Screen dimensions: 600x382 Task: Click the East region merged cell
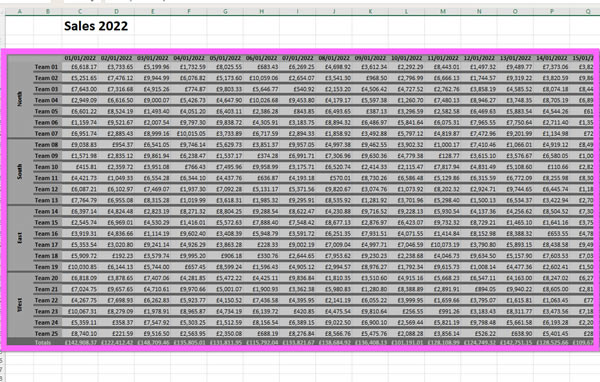pyautogui.click(x=20, y=238)
